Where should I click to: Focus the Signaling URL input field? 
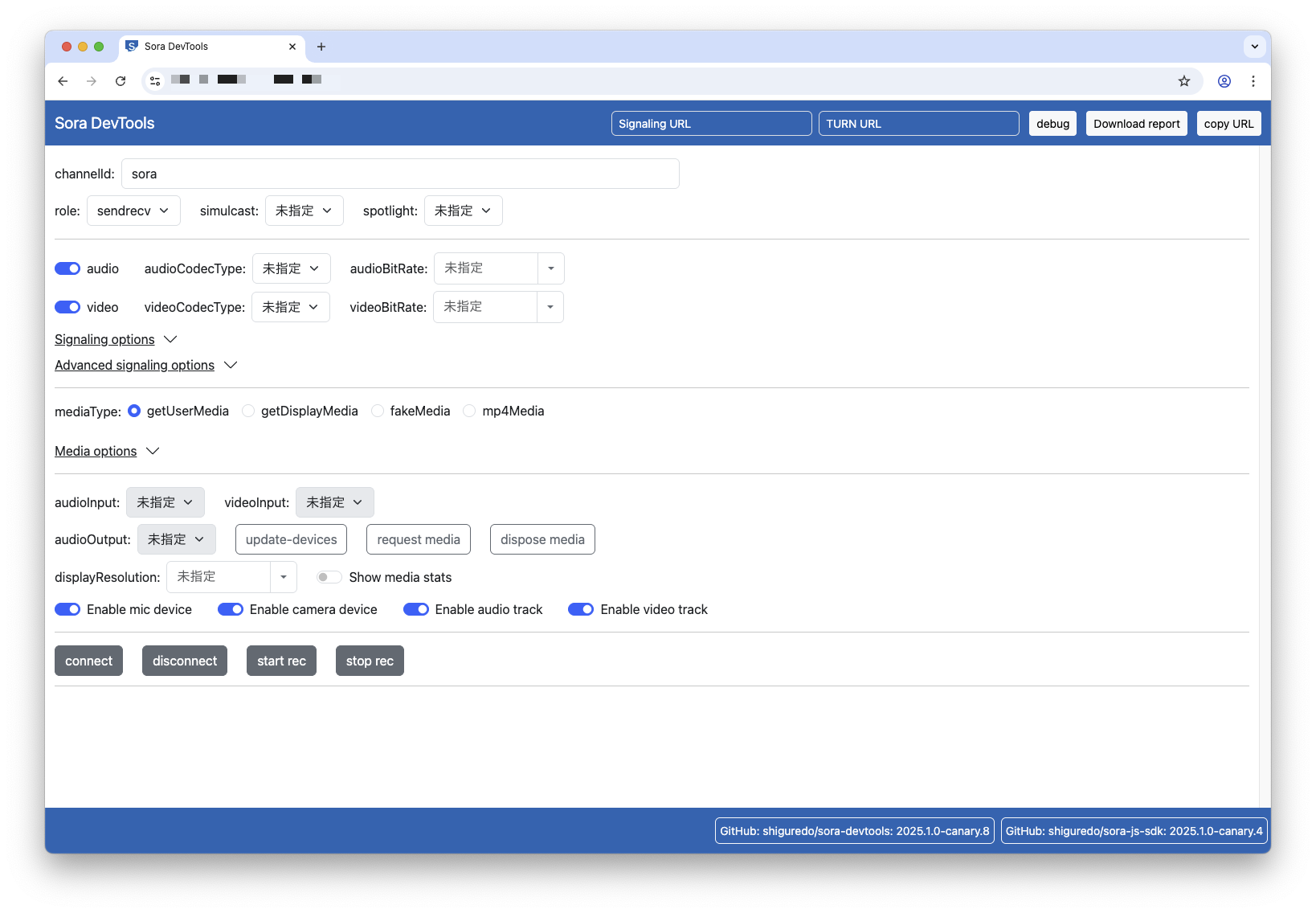tap(712, 124)
